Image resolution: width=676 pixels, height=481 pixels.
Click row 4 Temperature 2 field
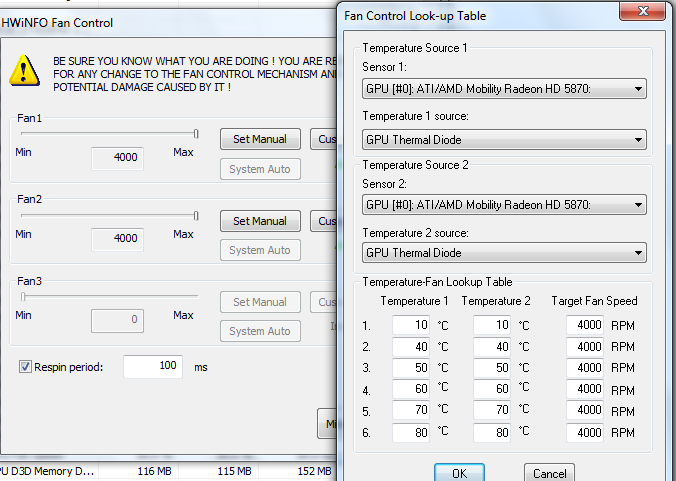pos(491,388)
